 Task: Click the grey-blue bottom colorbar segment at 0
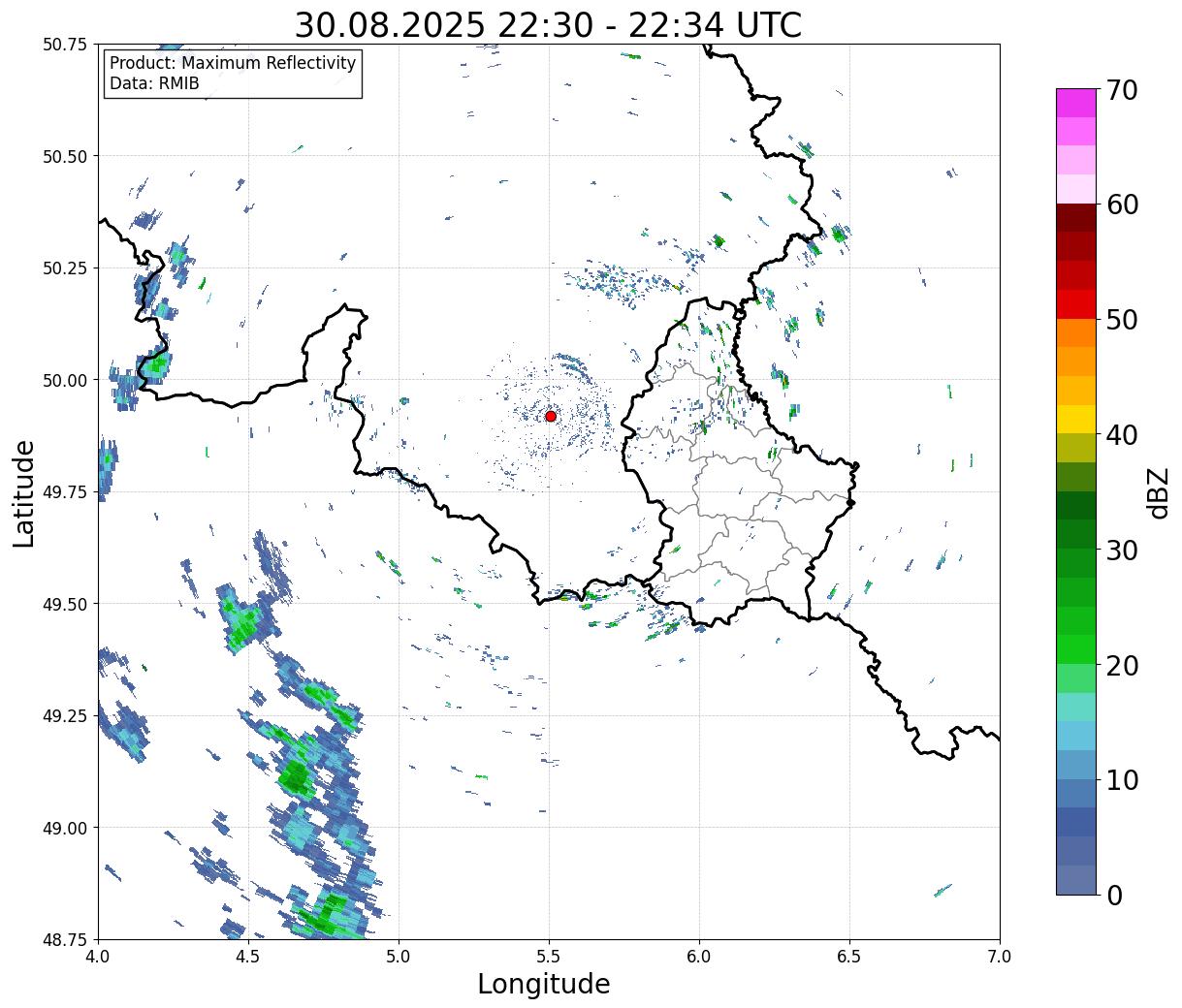(x=1076, y=879)
